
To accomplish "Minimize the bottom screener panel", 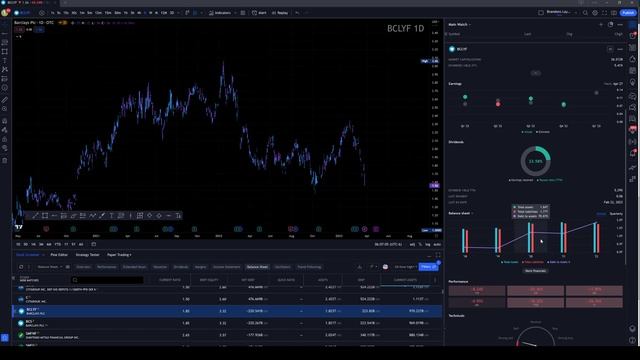I will 429,256.
